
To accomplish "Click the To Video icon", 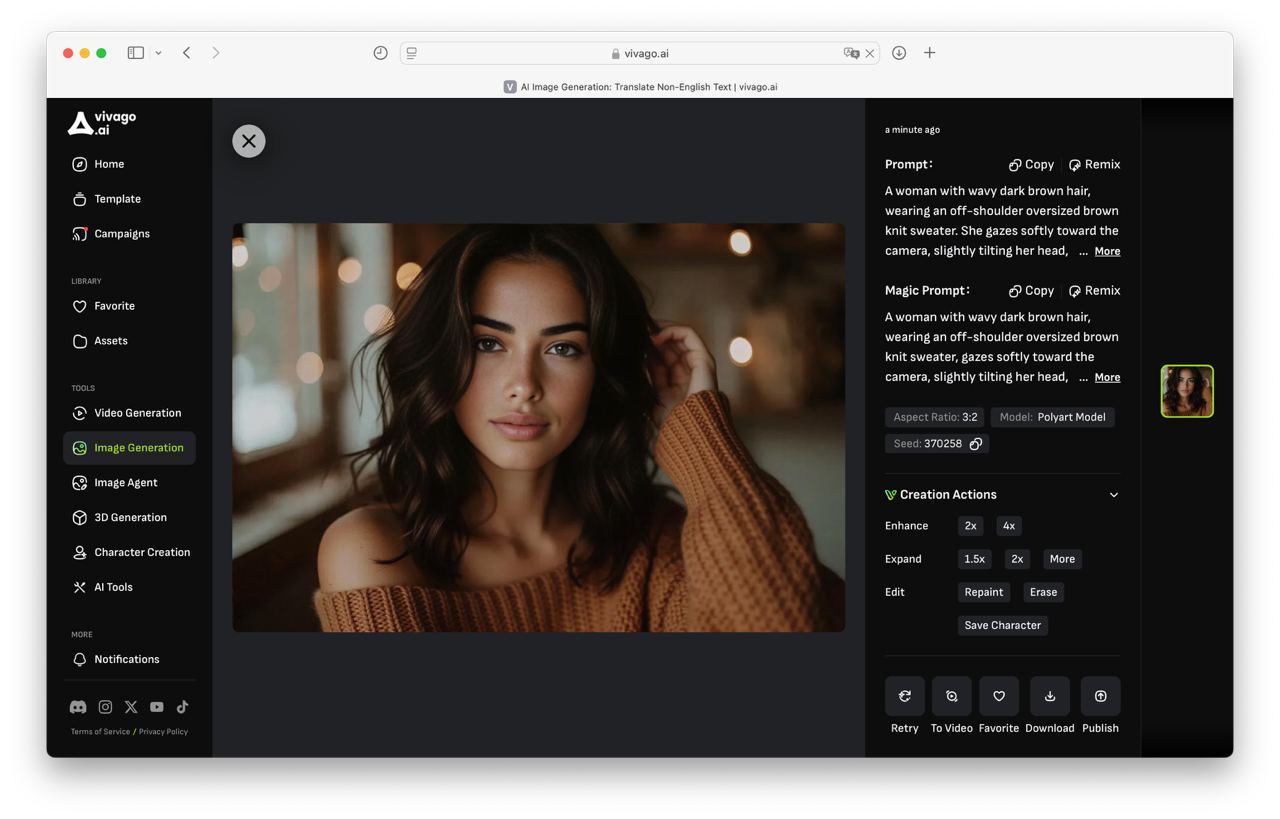I will coord(951,696).
